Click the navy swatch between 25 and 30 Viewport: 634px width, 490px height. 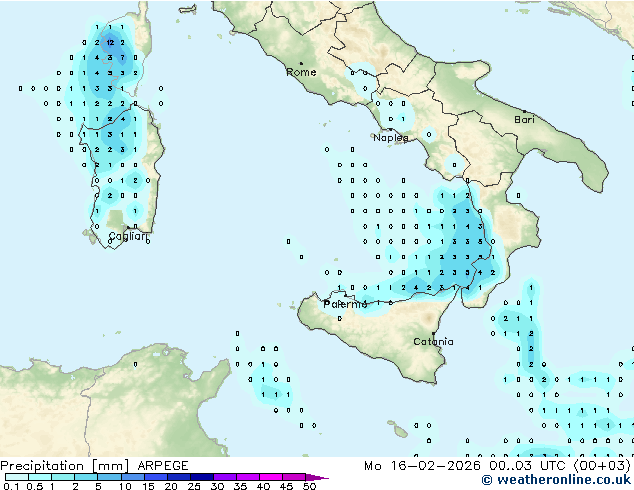(x=201, y=477)
